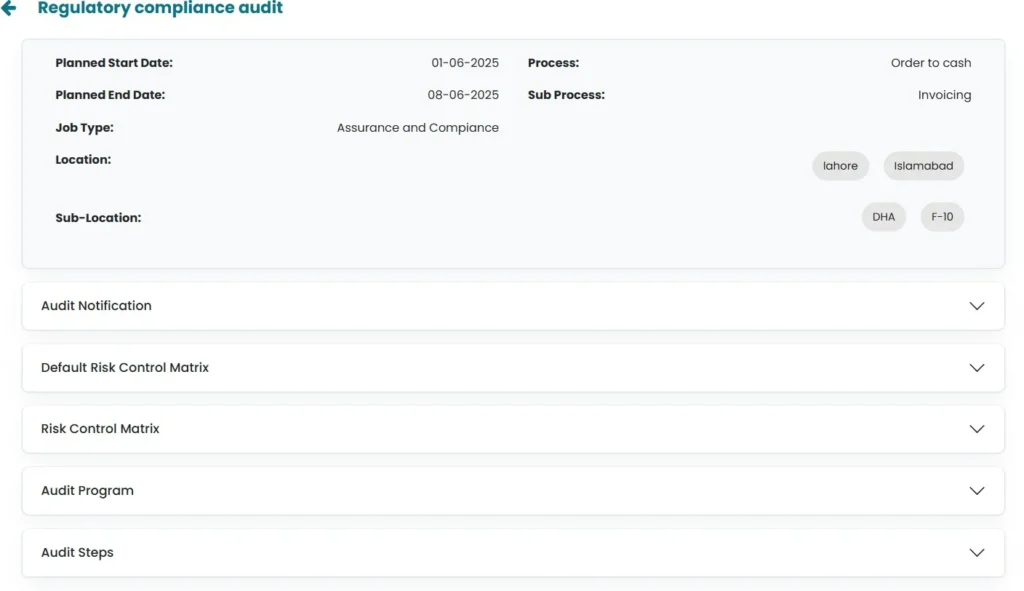This screenshot has height=591, width=1024.
Task: Click the Risk Control Matrix section label
Action: pos(100,429)
